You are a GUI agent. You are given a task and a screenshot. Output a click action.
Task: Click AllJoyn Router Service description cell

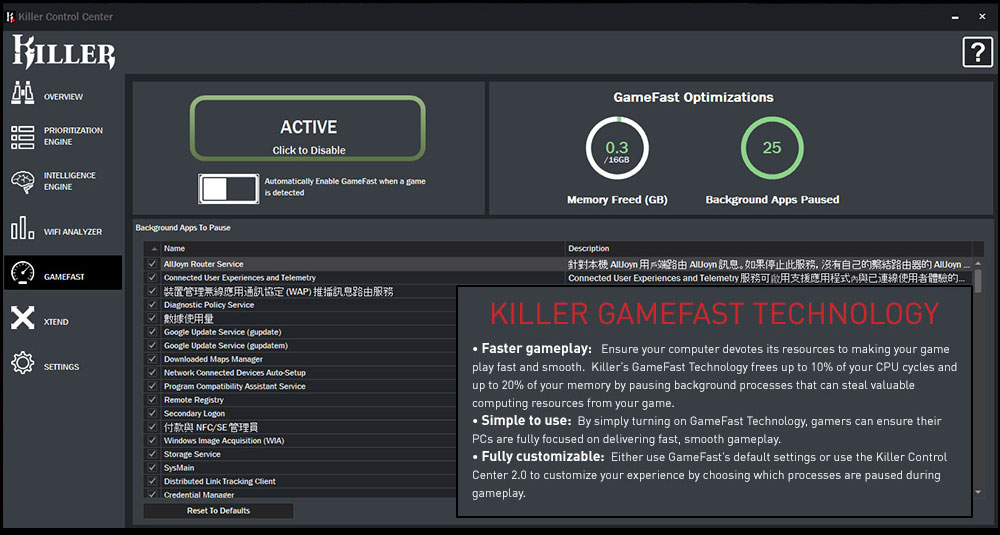[x=768, y=264]
